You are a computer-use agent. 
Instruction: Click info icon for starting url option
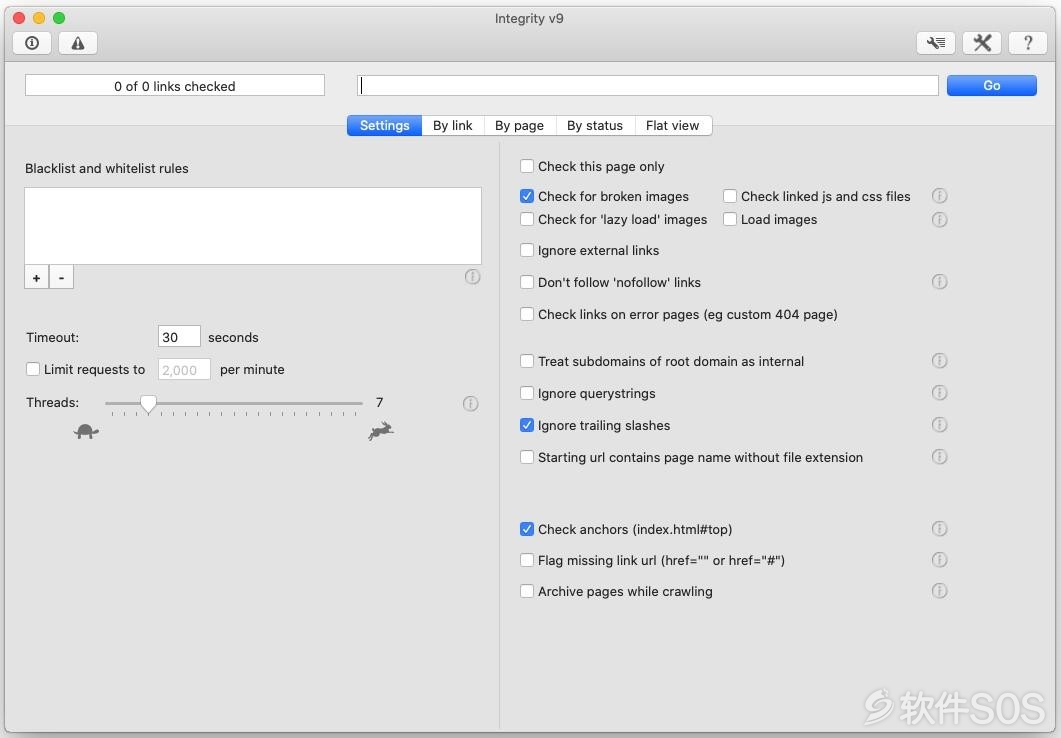939,457
